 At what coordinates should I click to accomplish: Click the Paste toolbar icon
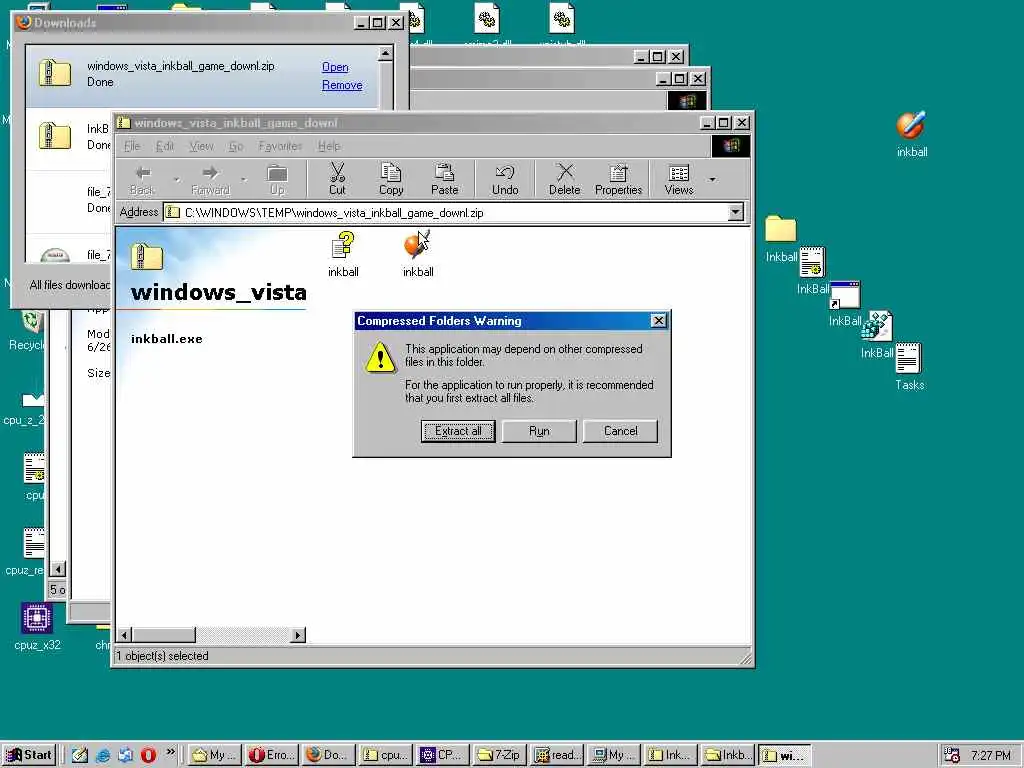tap(444, 178)
